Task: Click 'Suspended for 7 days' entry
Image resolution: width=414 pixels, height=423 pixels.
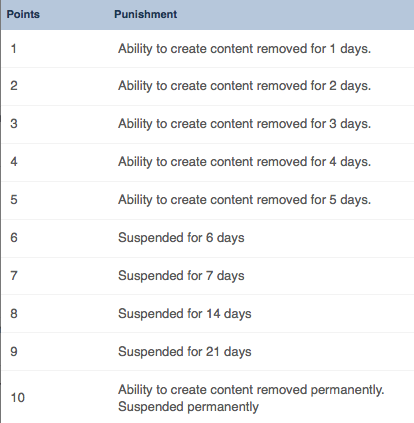Action: pos(181,276)
